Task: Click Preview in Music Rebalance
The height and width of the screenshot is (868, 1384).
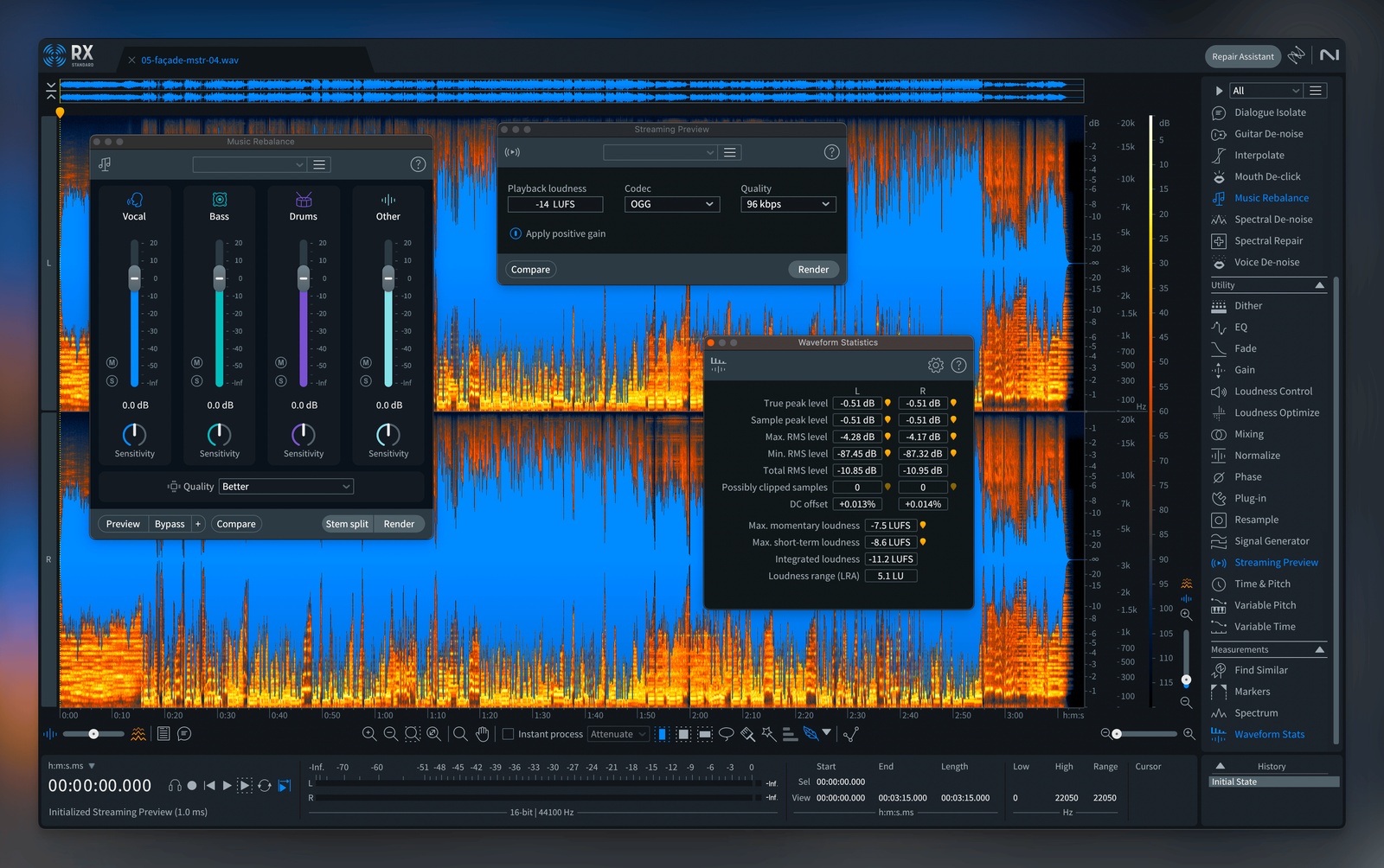Action: [123, 524]
